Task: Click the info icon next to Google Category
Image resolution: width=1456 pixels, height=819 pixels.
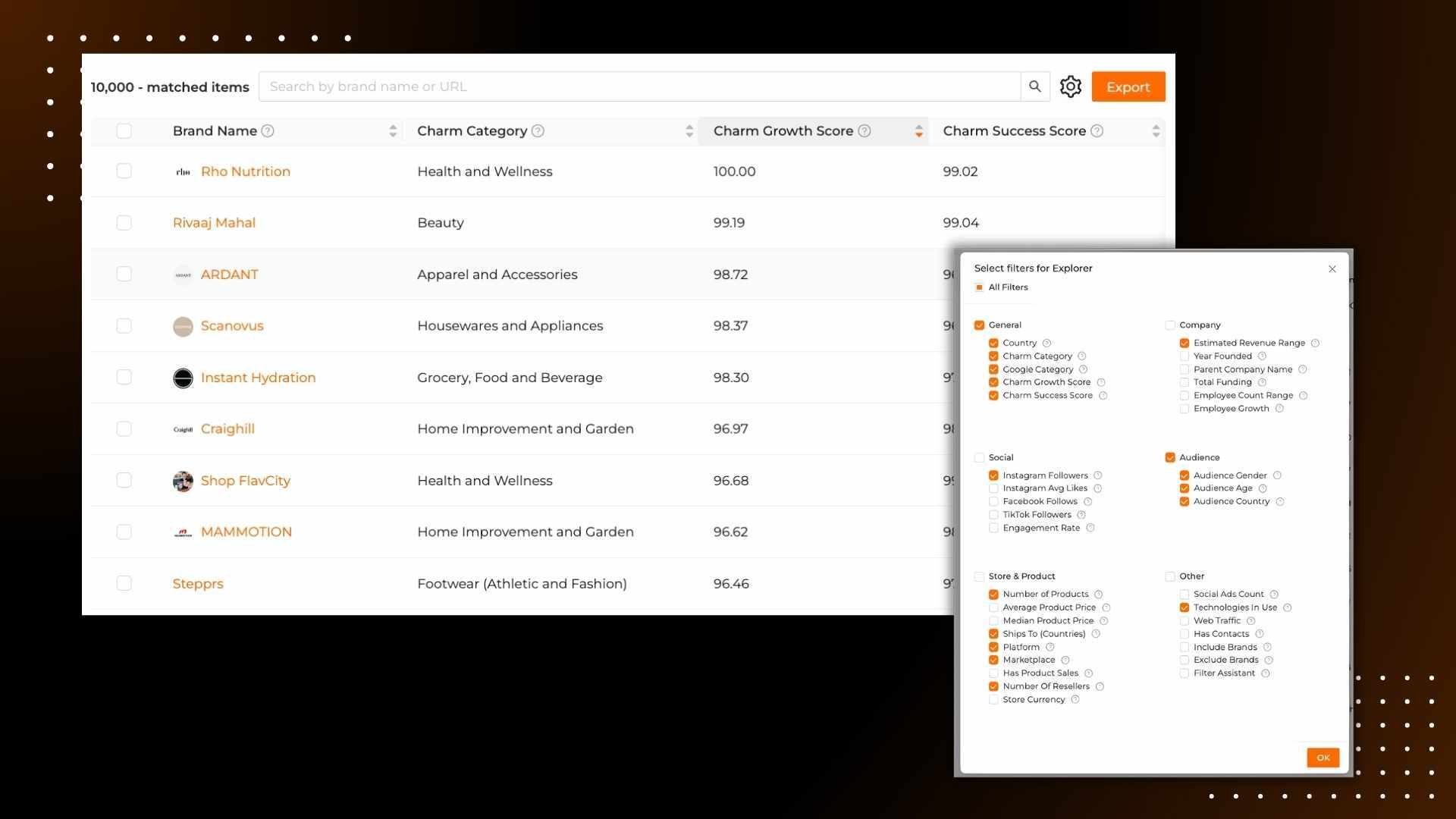Action: click(1083, 369)
